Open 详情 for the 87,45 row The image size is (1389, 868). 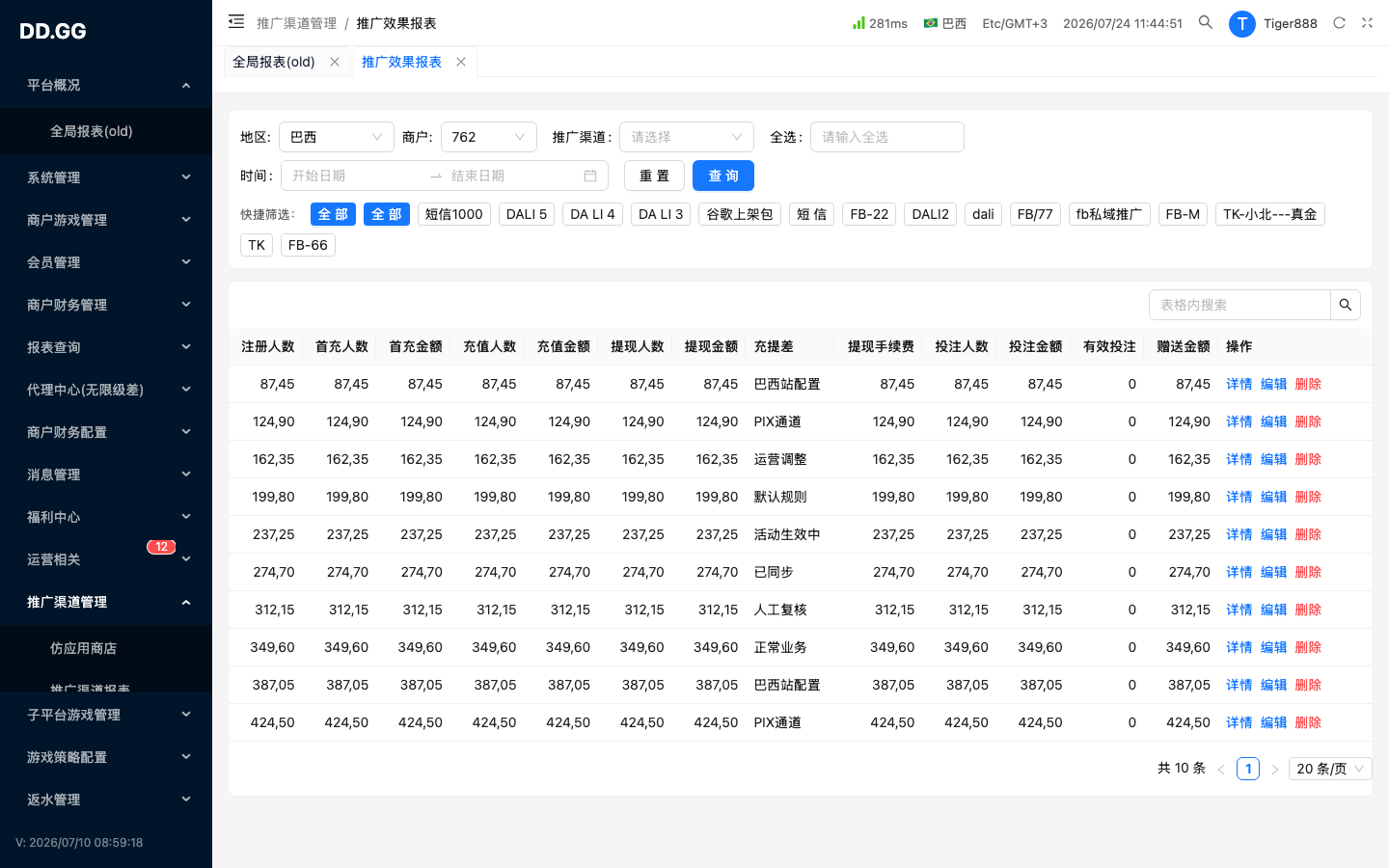coord(1239,384)
